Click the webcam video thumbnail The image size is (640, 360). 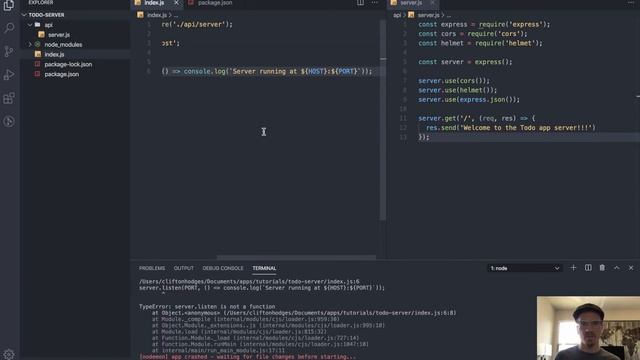tap(588, 328)
